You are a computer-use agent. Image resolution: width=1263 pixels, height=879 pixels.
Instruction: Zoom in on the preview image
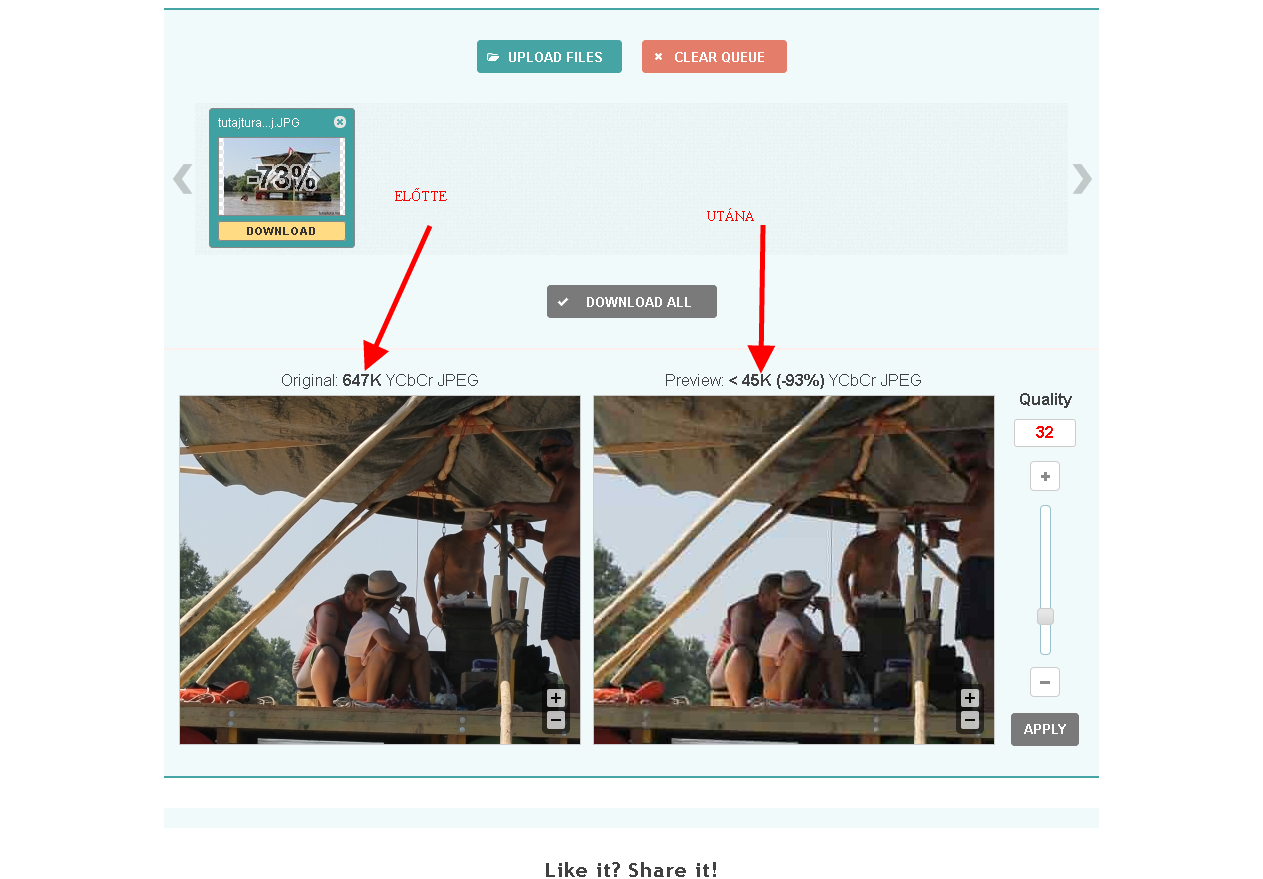pyautogui.click(x=970, y=698)
